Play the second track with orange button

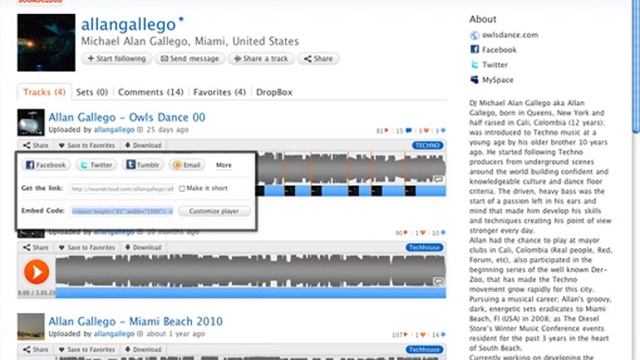tap(36, 272)
